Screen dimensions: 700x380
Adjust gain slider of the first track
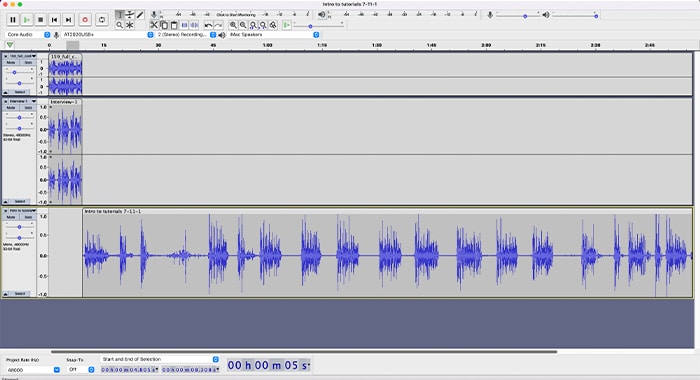(x=19, y=72)
